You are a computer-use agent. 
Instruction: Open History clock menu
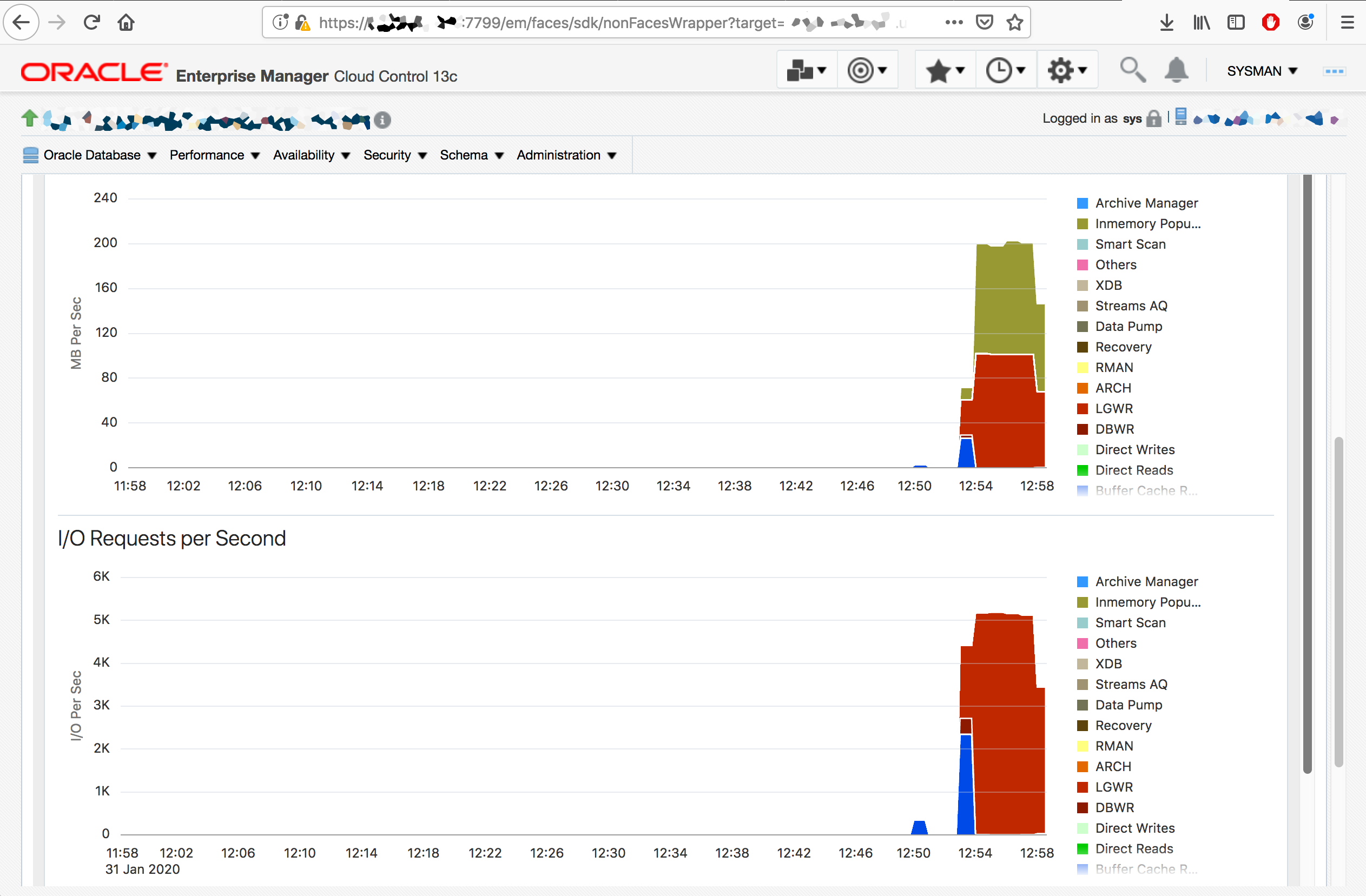[1006, 70]
